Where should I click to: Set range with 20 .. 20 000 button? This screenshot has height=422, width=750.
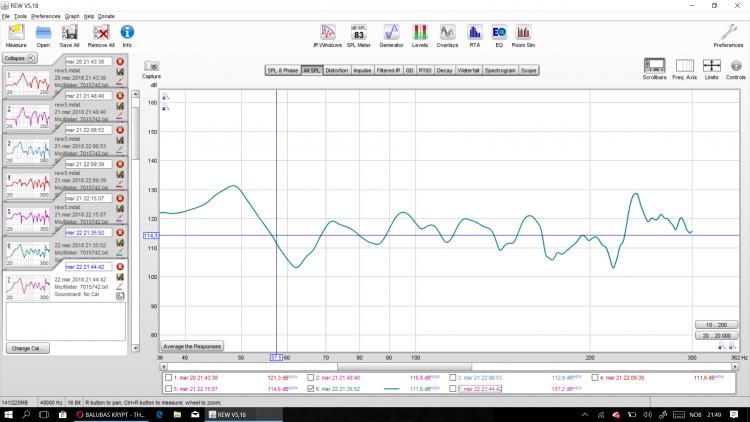pos(716,336)
